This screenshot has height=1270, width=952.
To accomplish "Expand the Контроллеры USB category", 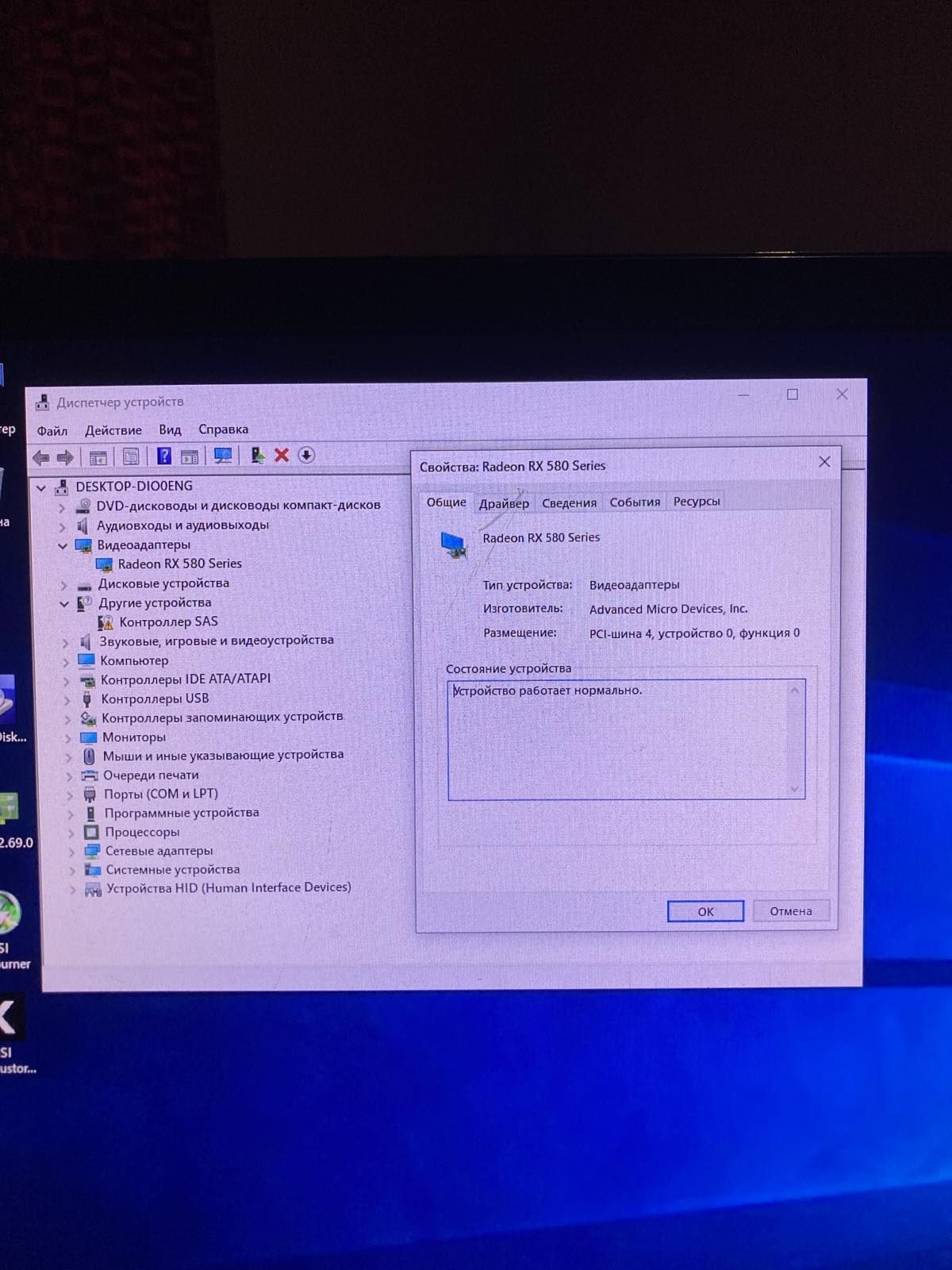I will [x=67, y=700].
